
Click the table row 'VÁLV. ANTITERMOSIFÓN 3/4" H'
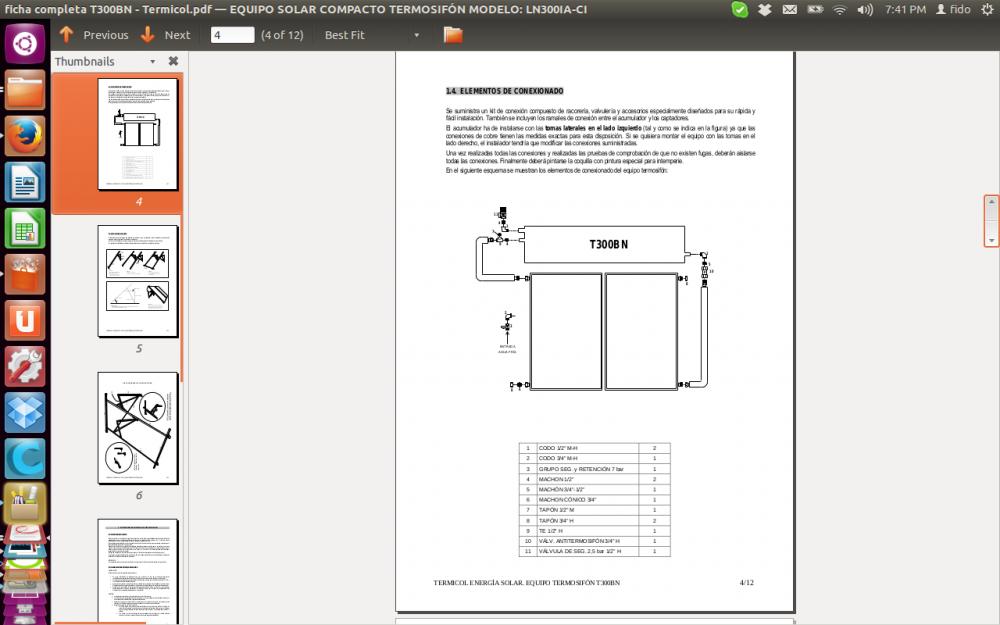594,541
